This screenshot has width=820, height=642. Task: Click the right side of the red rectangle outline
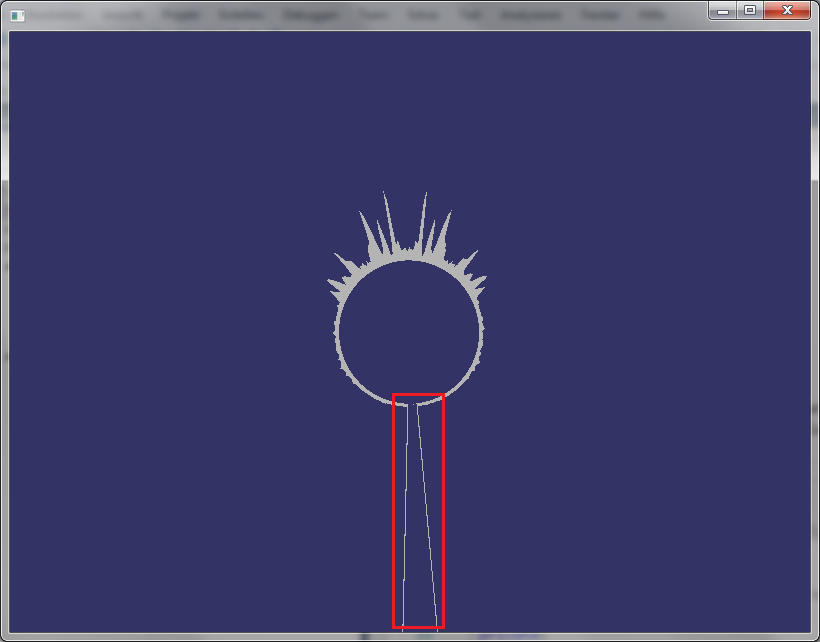(442, 510)
